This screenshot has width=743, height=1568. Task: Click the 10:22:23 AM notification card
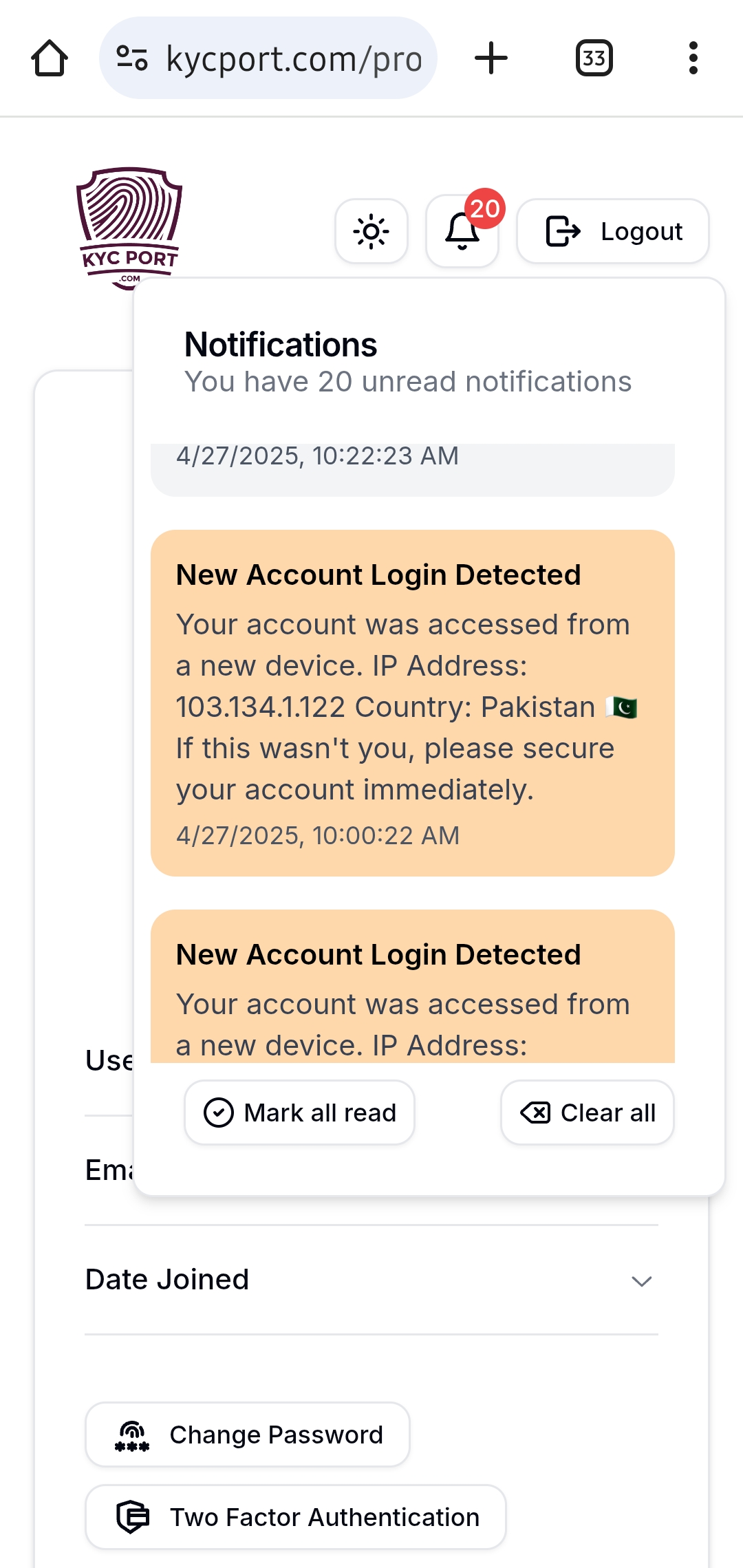413,468
